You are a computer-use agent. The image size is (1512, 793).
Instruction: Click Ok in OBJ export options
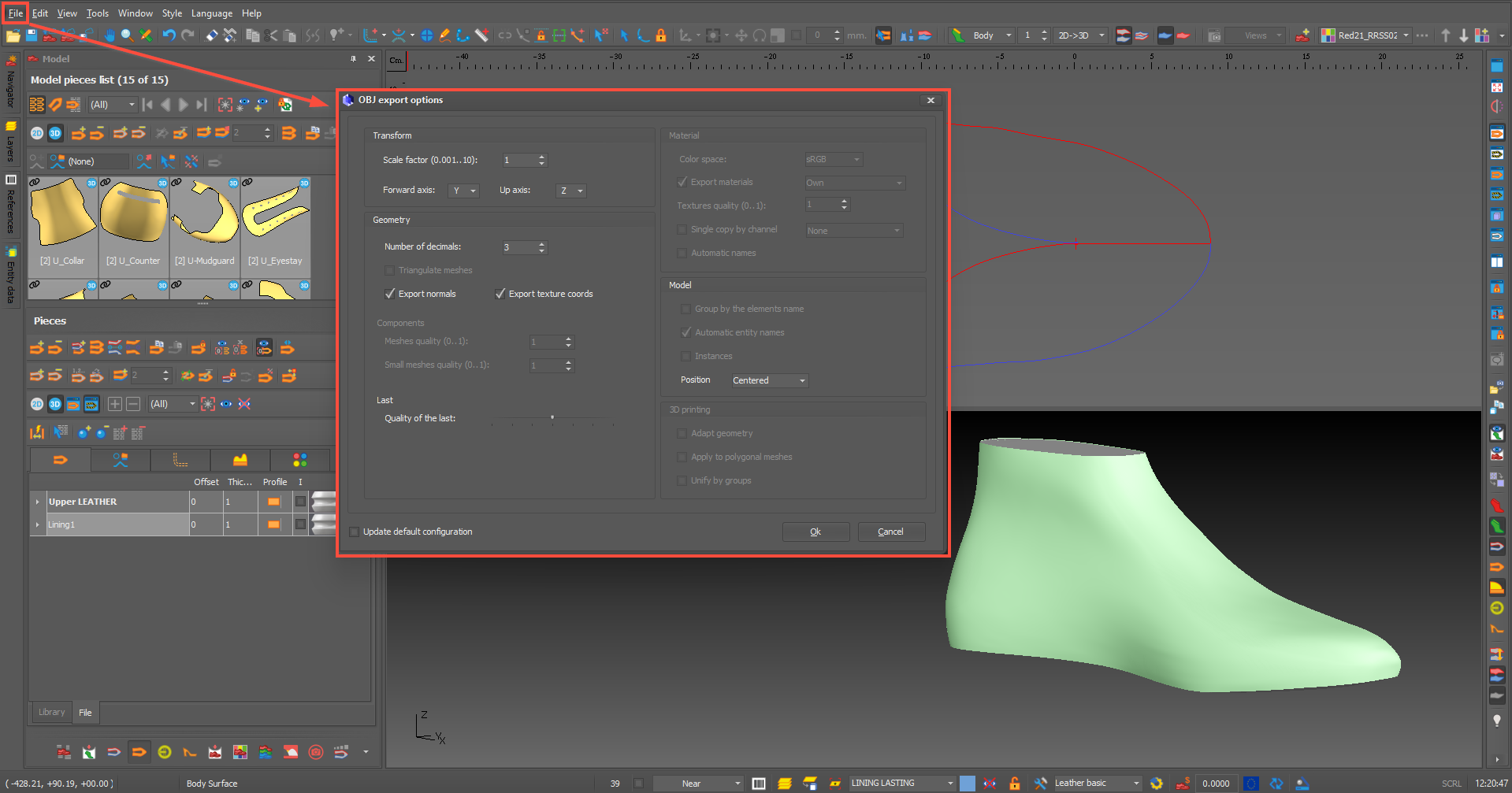(815, 532)
